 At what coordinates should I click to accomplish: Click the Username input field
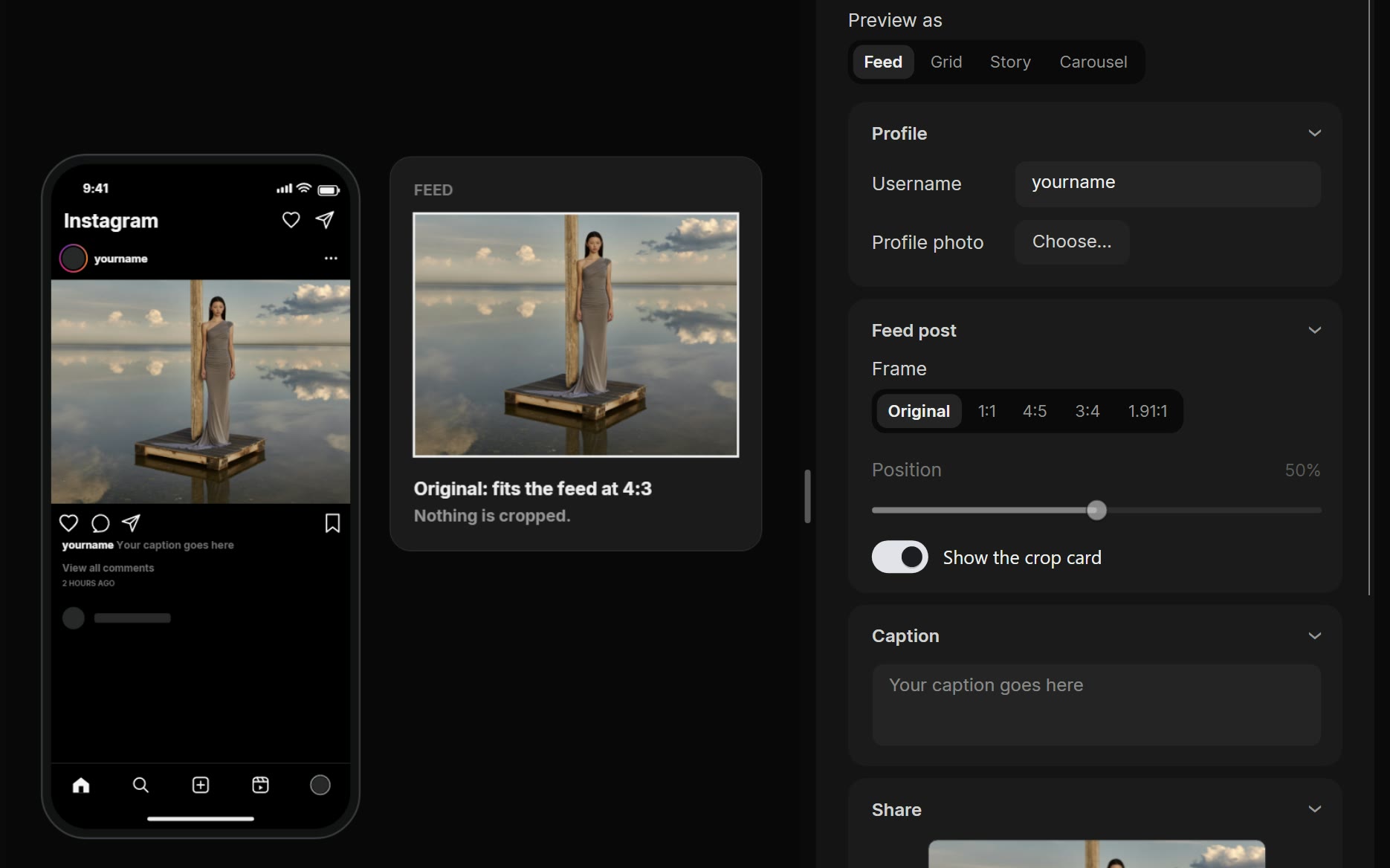point(1168,184)
